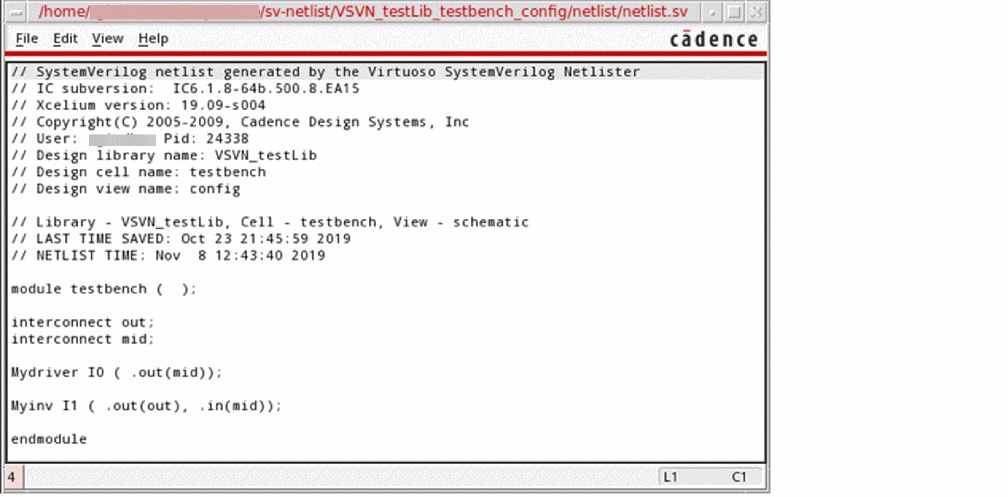Click the L1 line indicator in status bar
Image resolution: width=1008 pixels, height=497 pixels.
click(x=670, y=477)
